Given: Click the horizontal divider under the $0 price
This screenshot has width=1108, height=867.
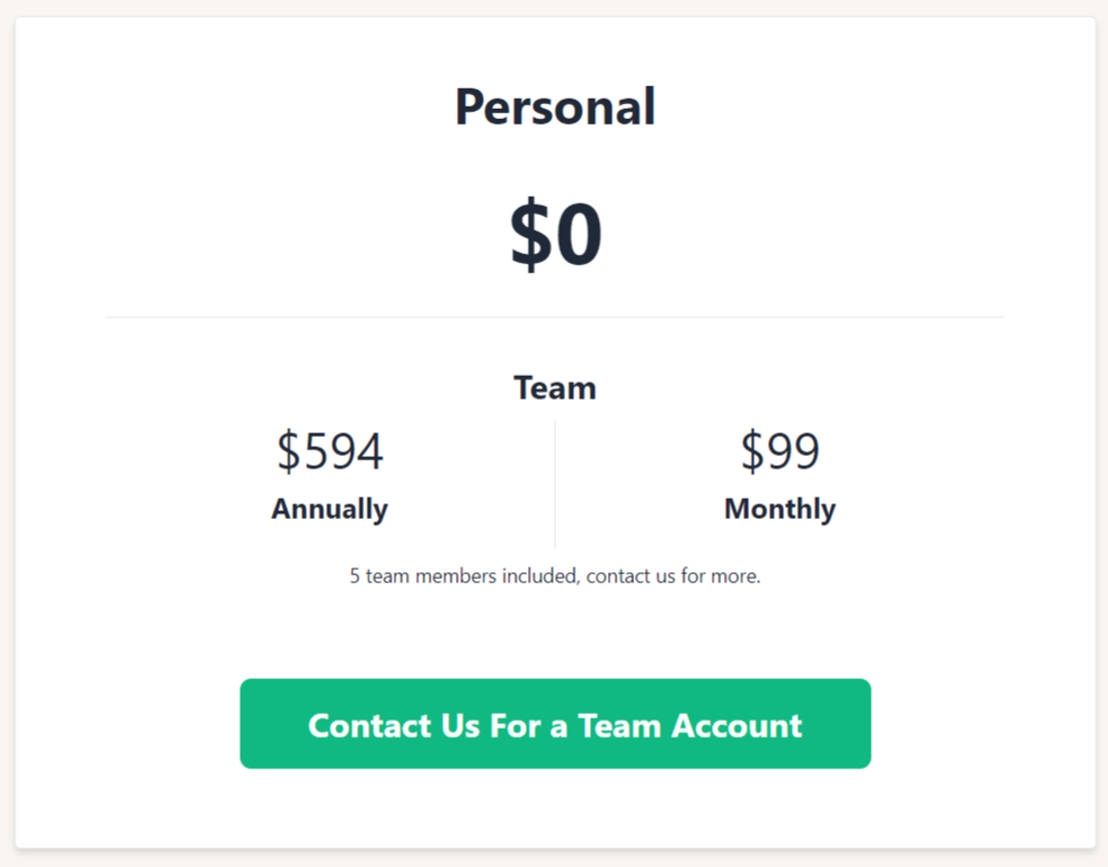Looking at the screenshot, I should click(x=554, y=316).
